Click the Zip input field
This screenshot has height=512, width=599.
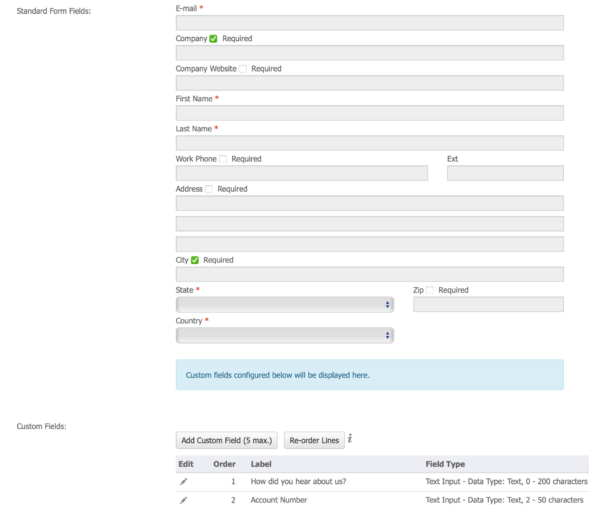click(488, 304)
